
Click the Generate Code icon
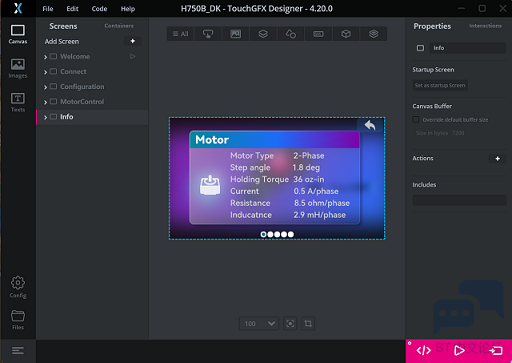coord(424,350)
